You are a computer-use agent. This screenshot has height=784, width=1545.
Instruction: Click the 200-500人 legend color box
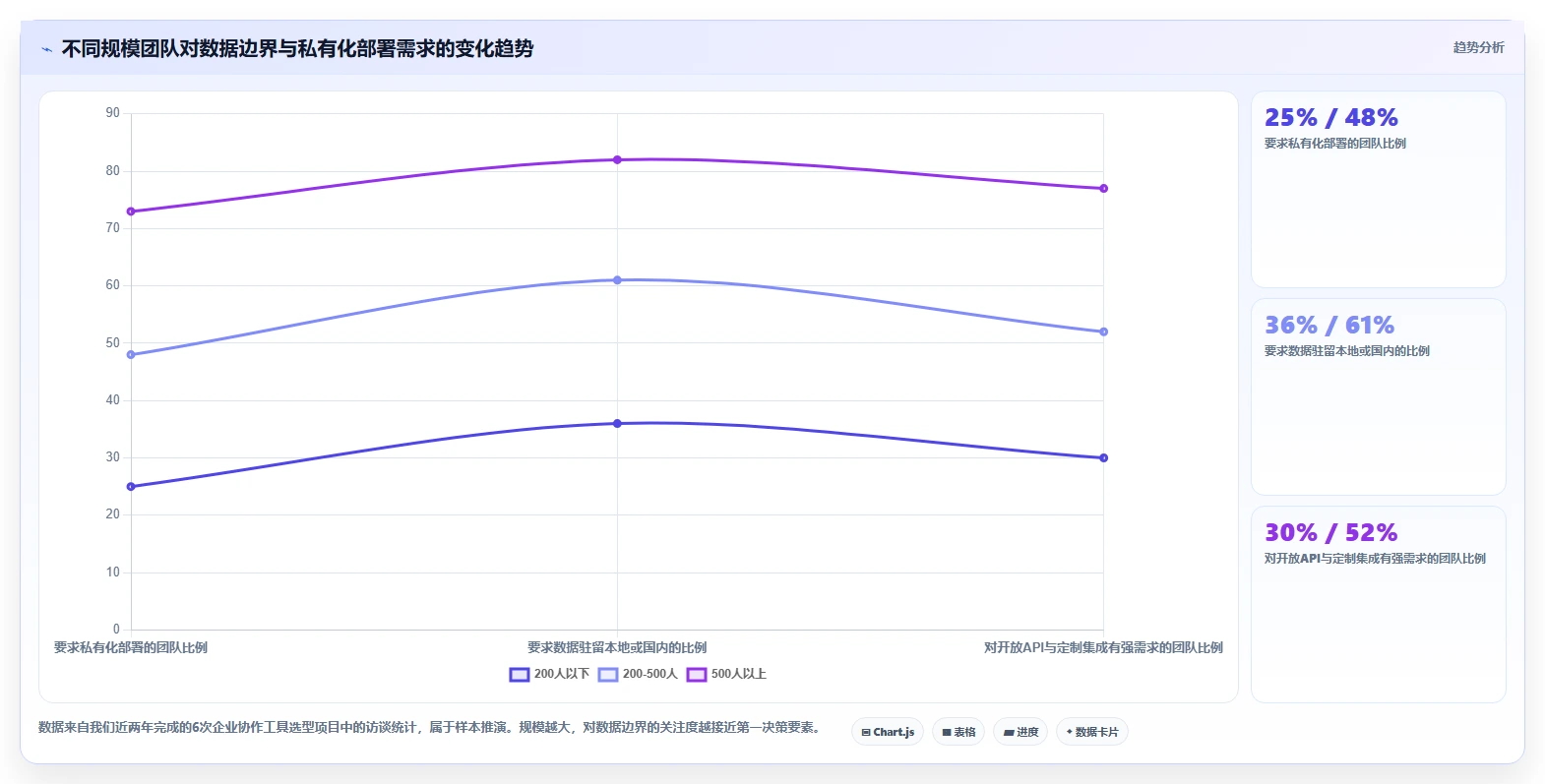[x=608, y=674]
